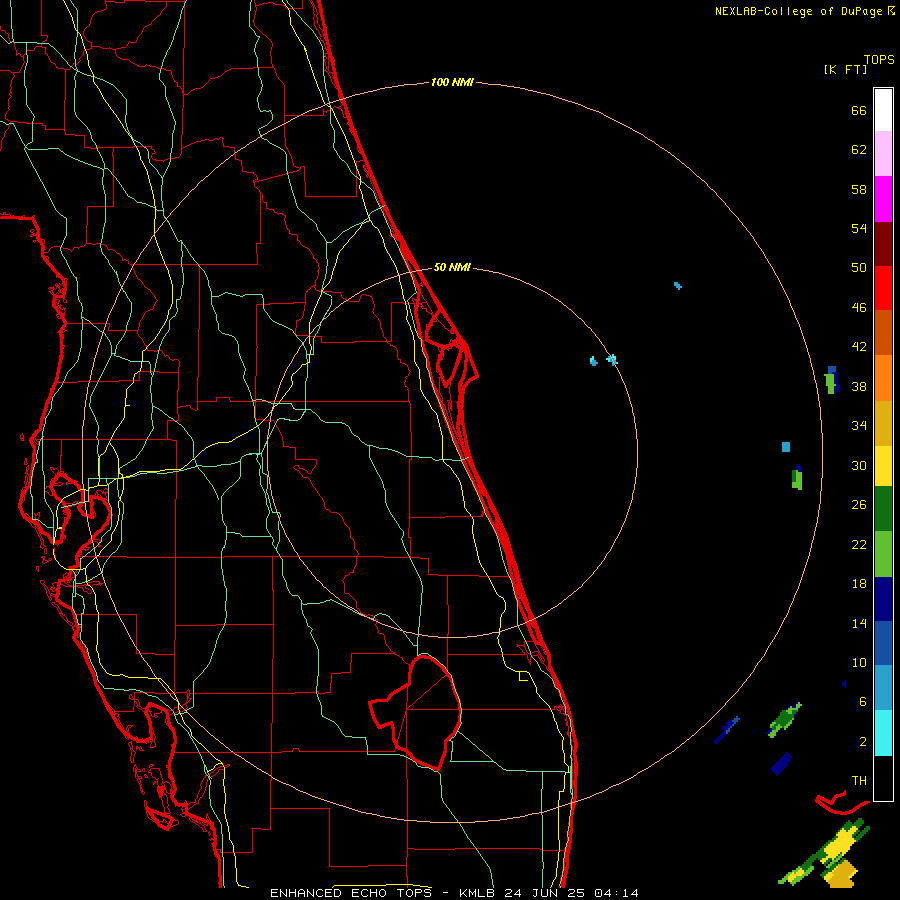Click the 42 legend value

coord(859,347)
